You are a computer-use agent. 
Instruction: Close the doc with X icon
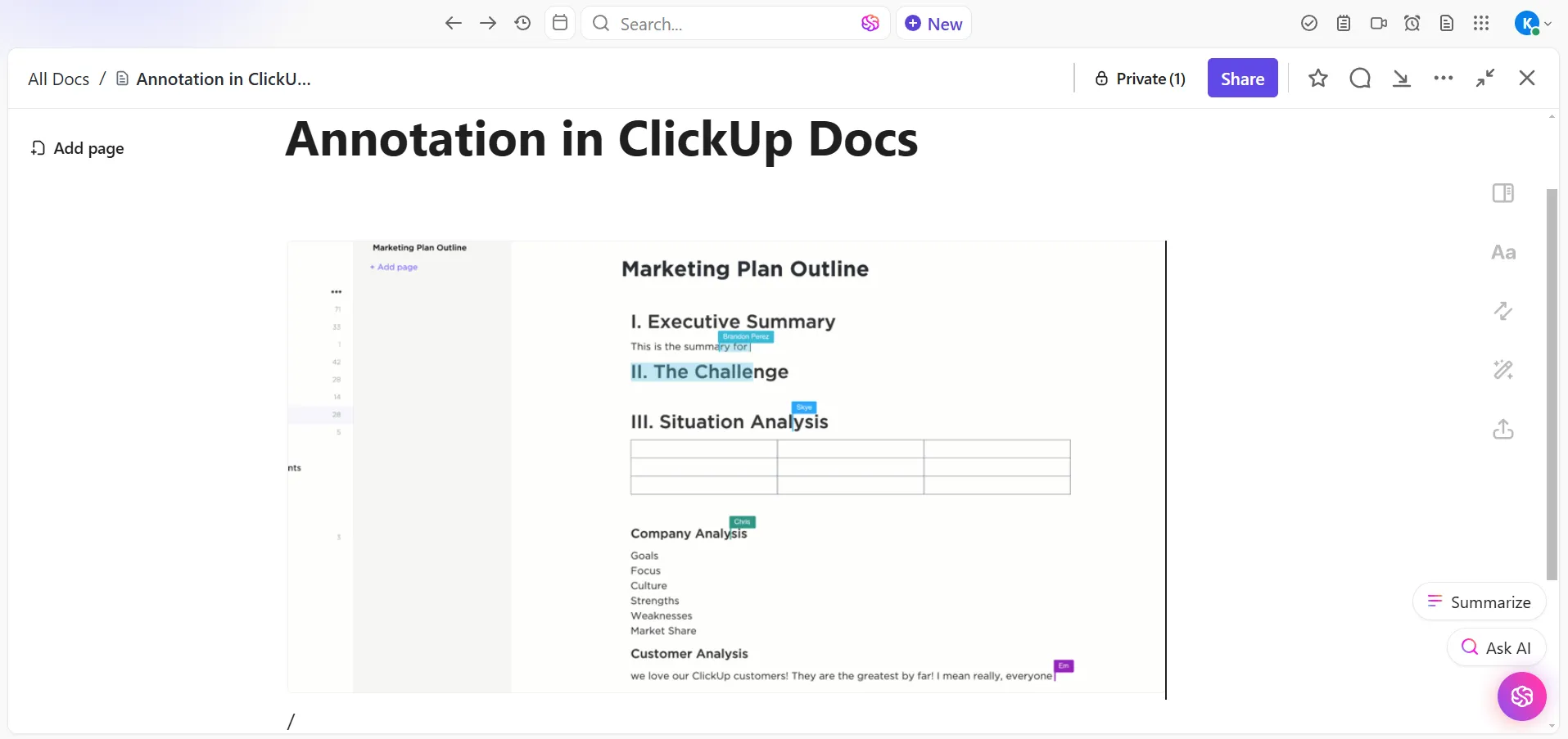pos(1527,79)
